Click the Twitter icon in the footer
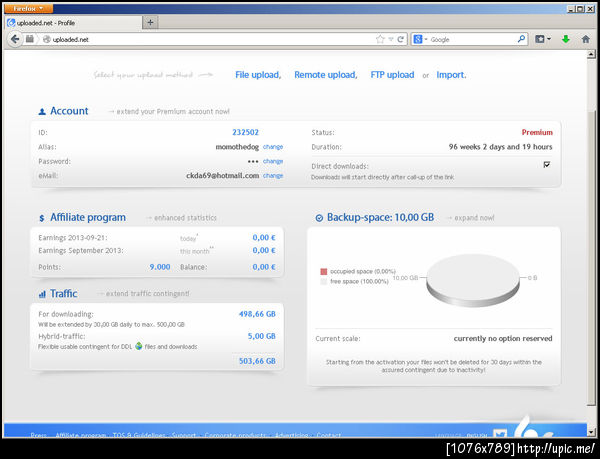Screen dimensions: 600x459 coord(500,434)
